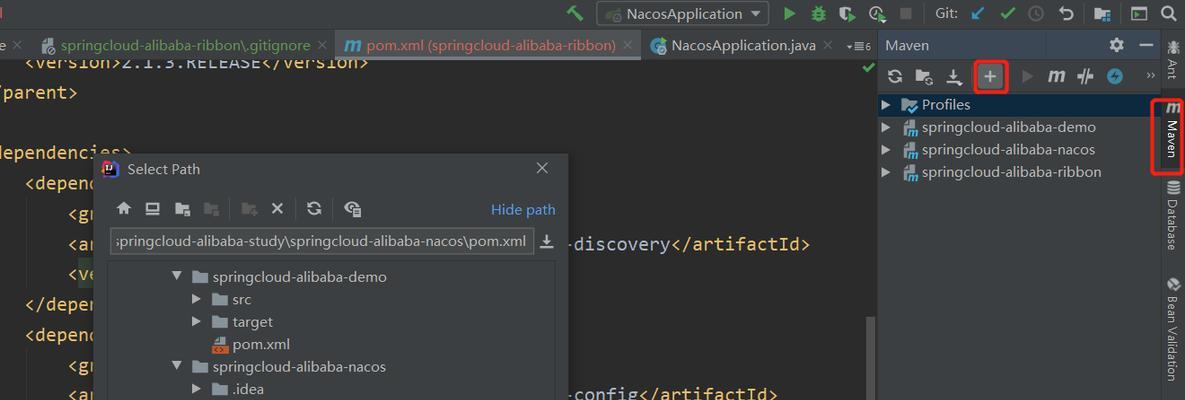Run NacosApplication with the green play button
Image resolution: width=1185 pixels, height=400 pixels.
(790, 14)
